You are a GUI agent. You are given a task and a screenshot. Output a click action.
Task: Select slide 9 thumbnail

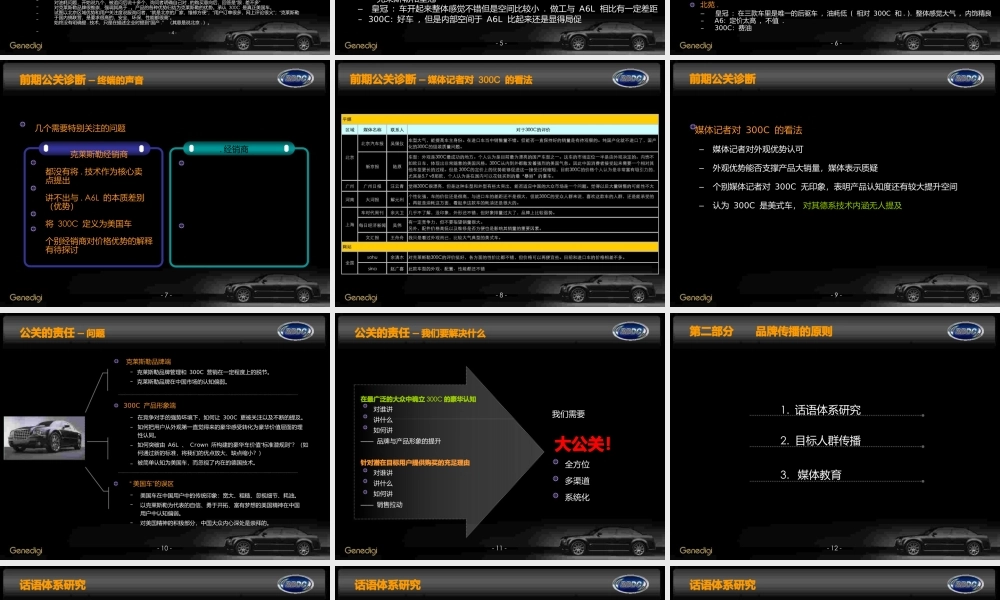pyautogui.click(x=835, y=184)
